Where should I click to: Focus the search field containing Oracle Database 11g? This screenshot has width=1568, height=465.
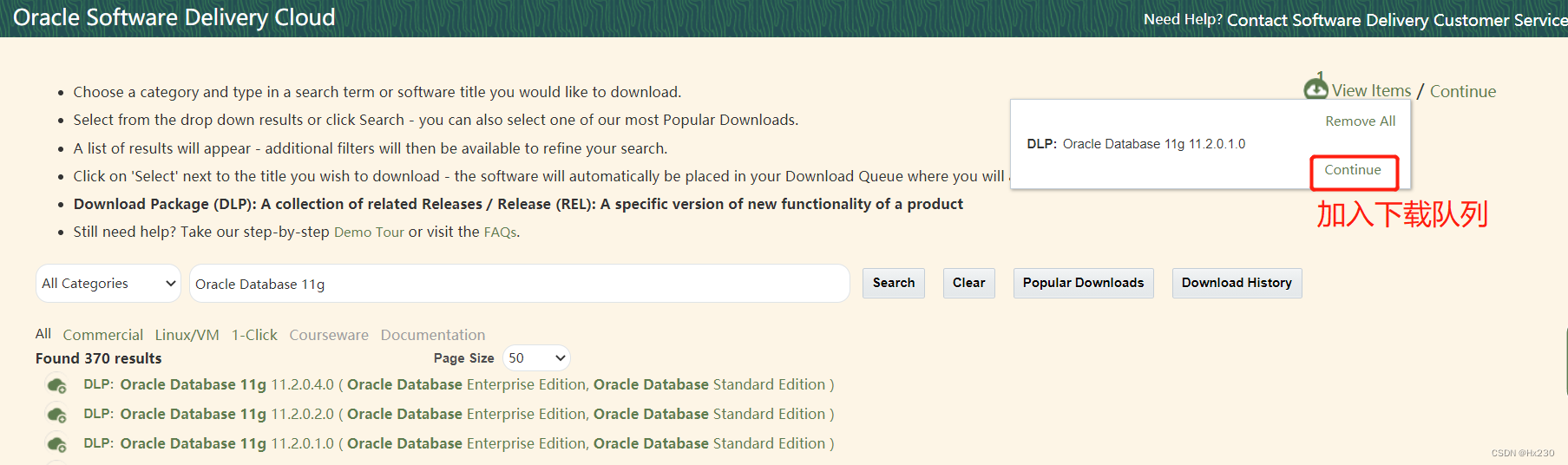[519, 284]
